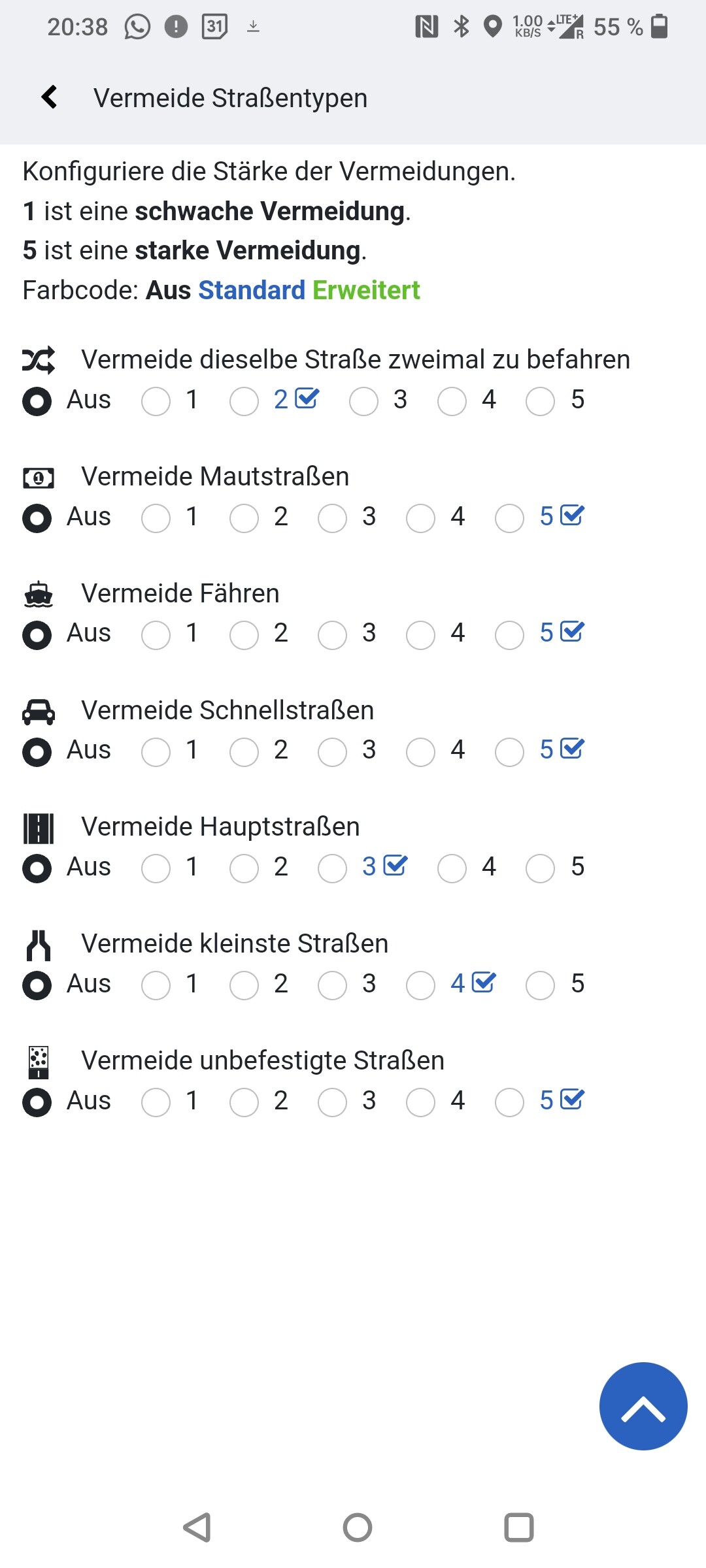Select level 2 for same-road avoidance

click(x=244, y=401)
